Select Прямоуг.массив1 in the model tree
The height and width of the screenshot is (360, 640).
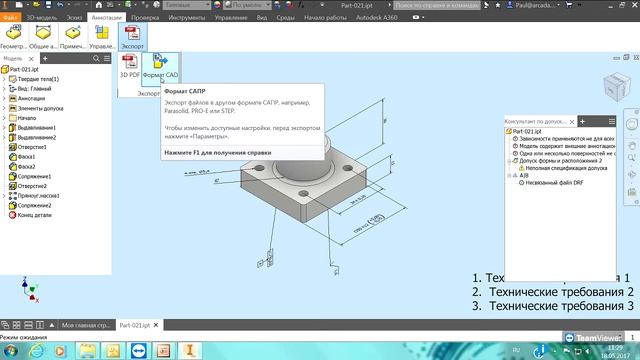pos(34,196)
